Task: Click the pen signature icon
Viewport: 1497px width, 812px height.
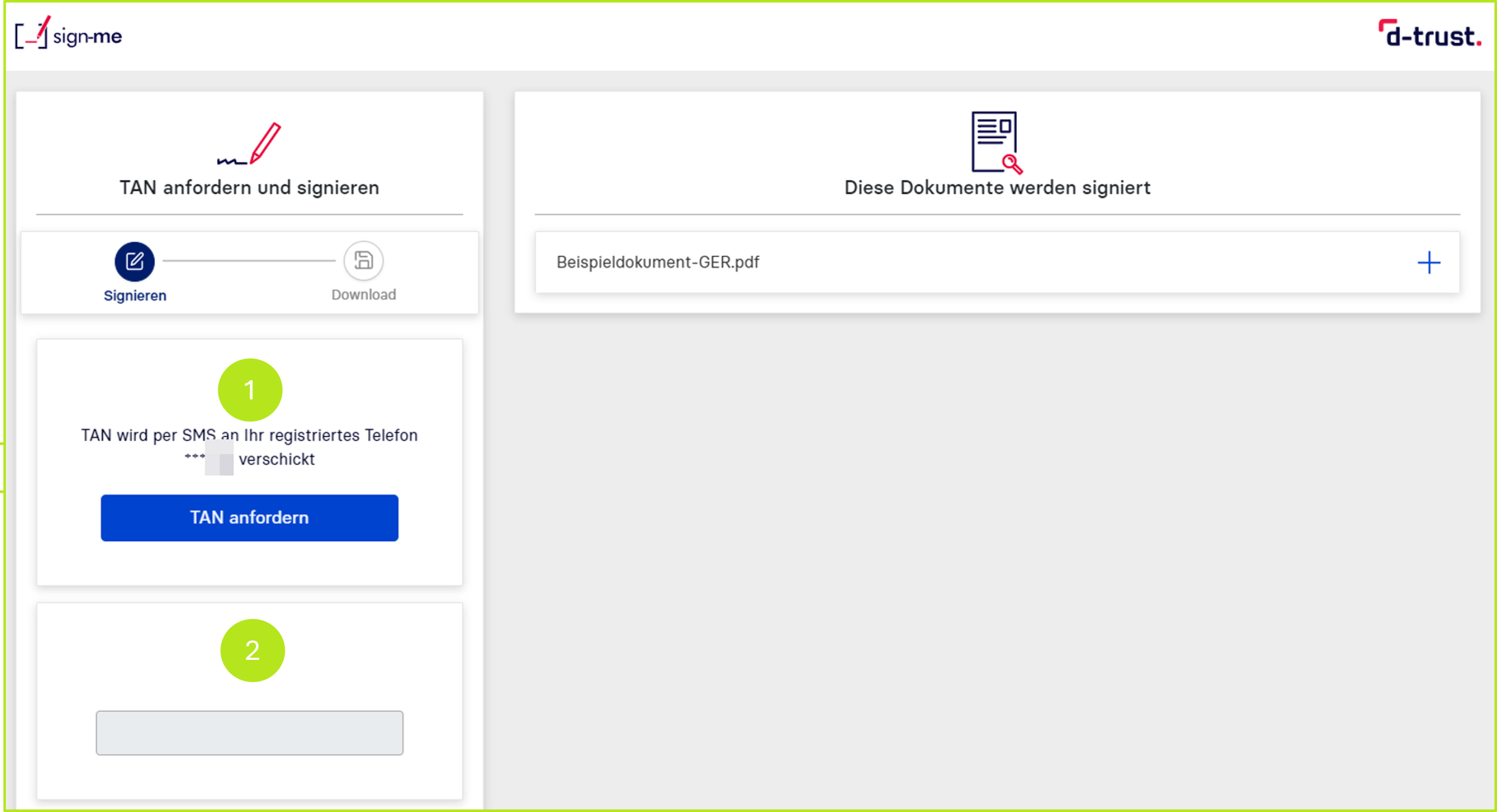Action: click(x=250, y=144)
